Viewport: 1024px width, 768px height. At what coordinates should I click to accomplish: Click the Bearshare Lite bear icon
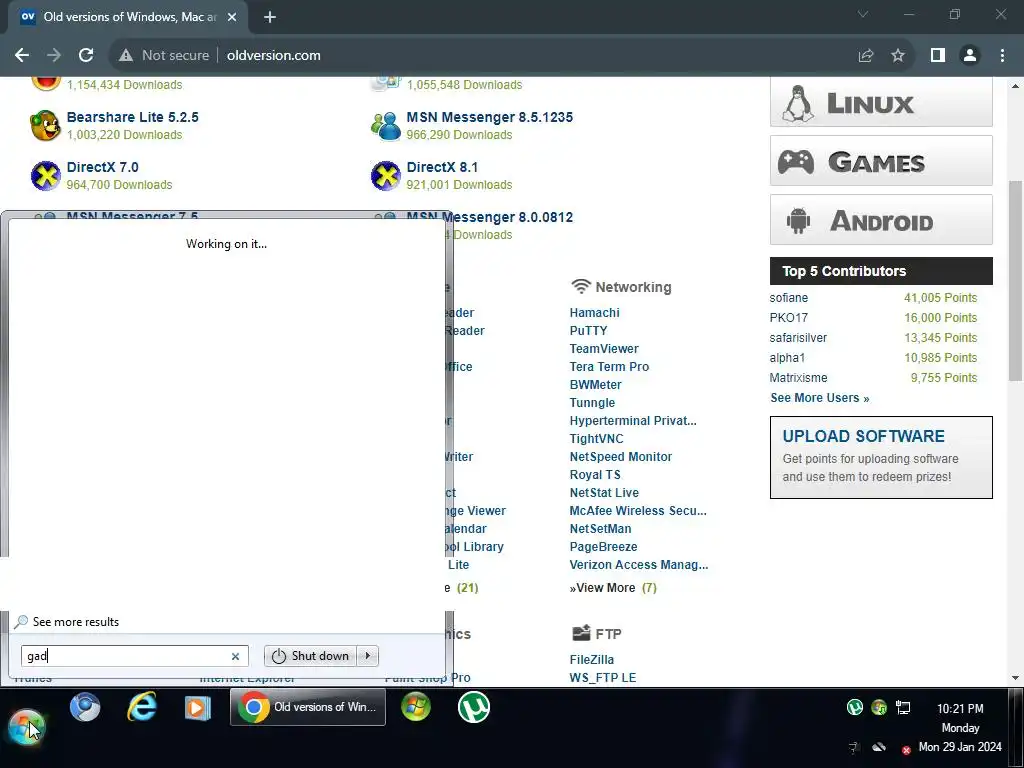point(46,125)
